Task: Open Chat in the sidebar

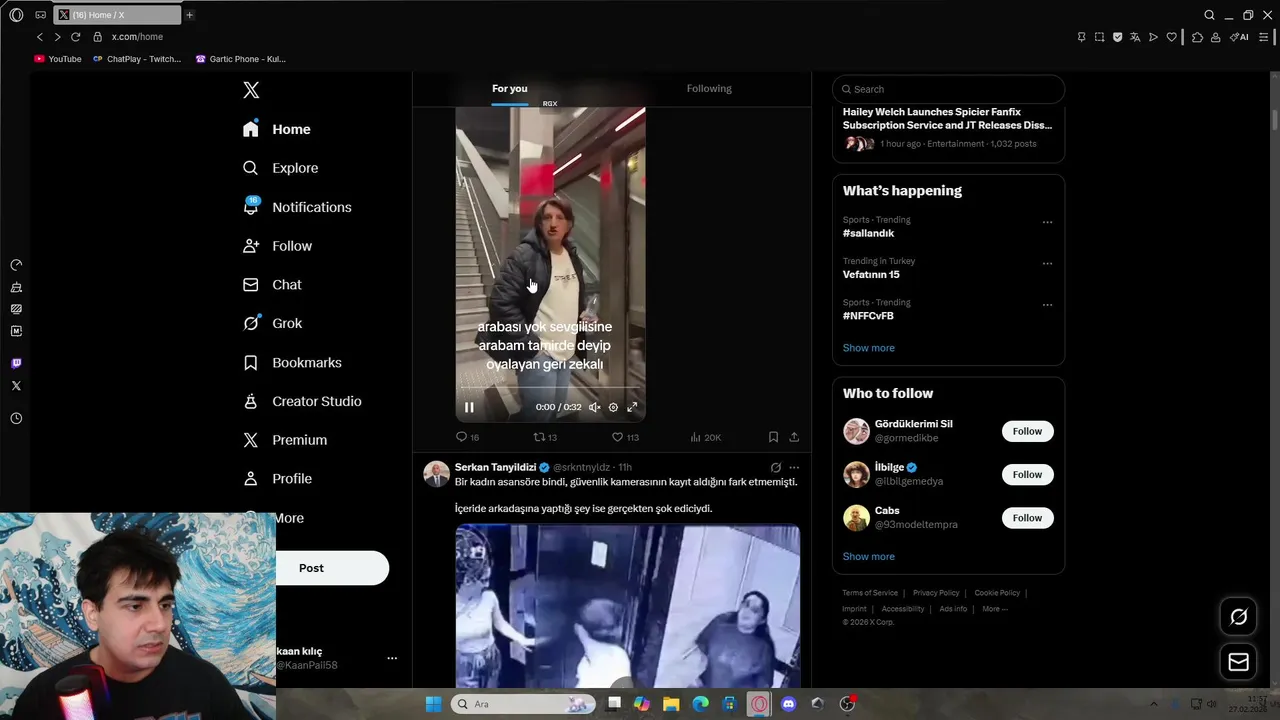Action: pyautogui.click(x=272, y=285)
